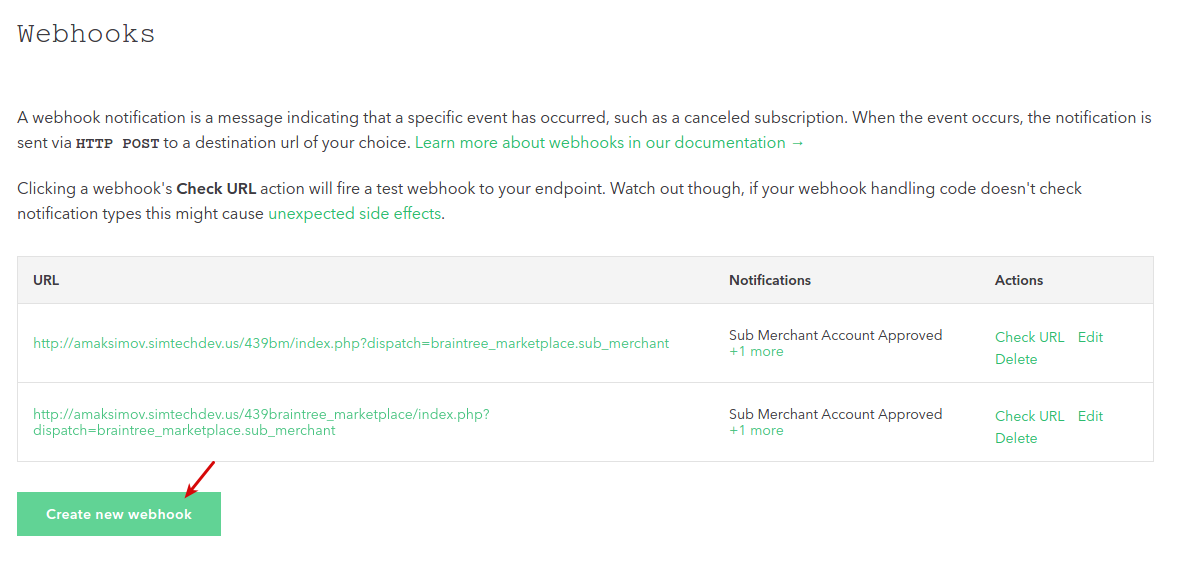Edit the 439braintree_marketplace webhook
The image size is (1188, 561).
coord(1090,416)
